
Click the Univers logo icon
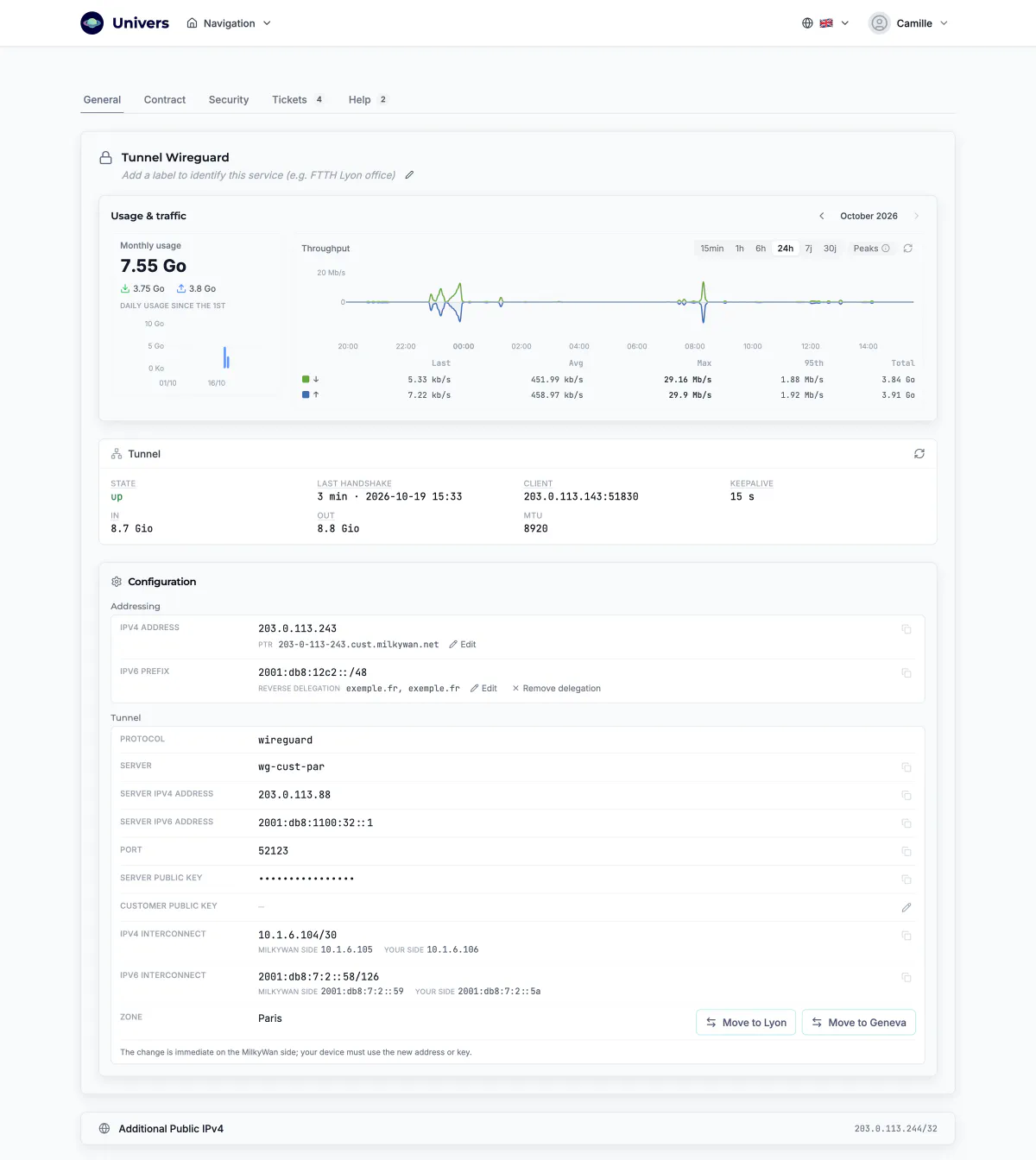click(92, 23)
